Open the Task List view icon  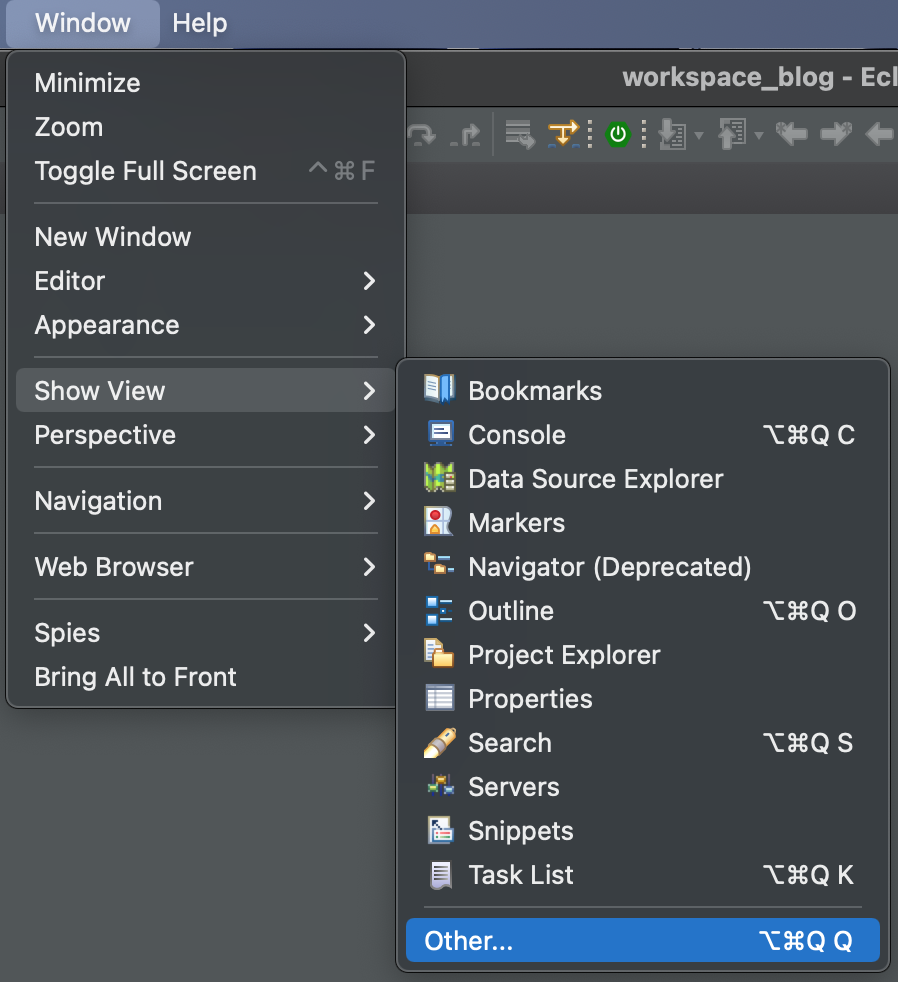coord(440,875)
